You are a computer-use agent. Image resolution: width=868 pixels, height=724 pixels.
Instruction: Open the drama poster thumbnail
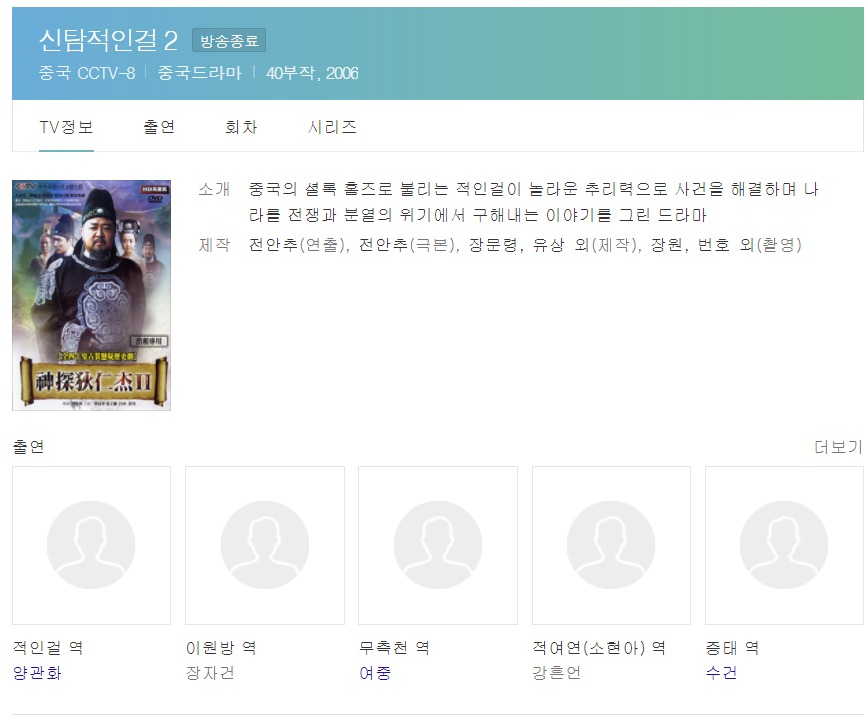91,295
